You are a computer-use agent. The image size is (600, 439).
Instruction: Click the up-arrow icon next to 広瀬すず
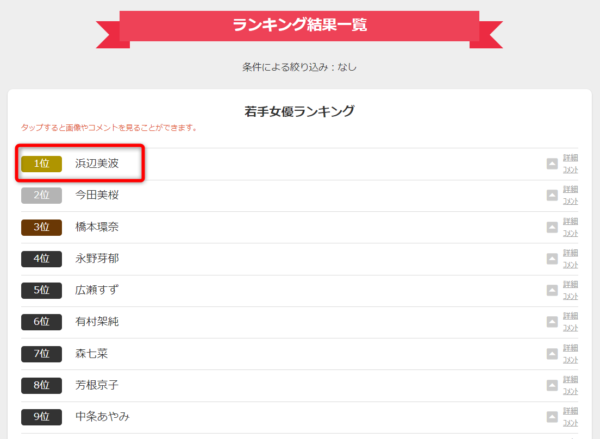(552, 290)
